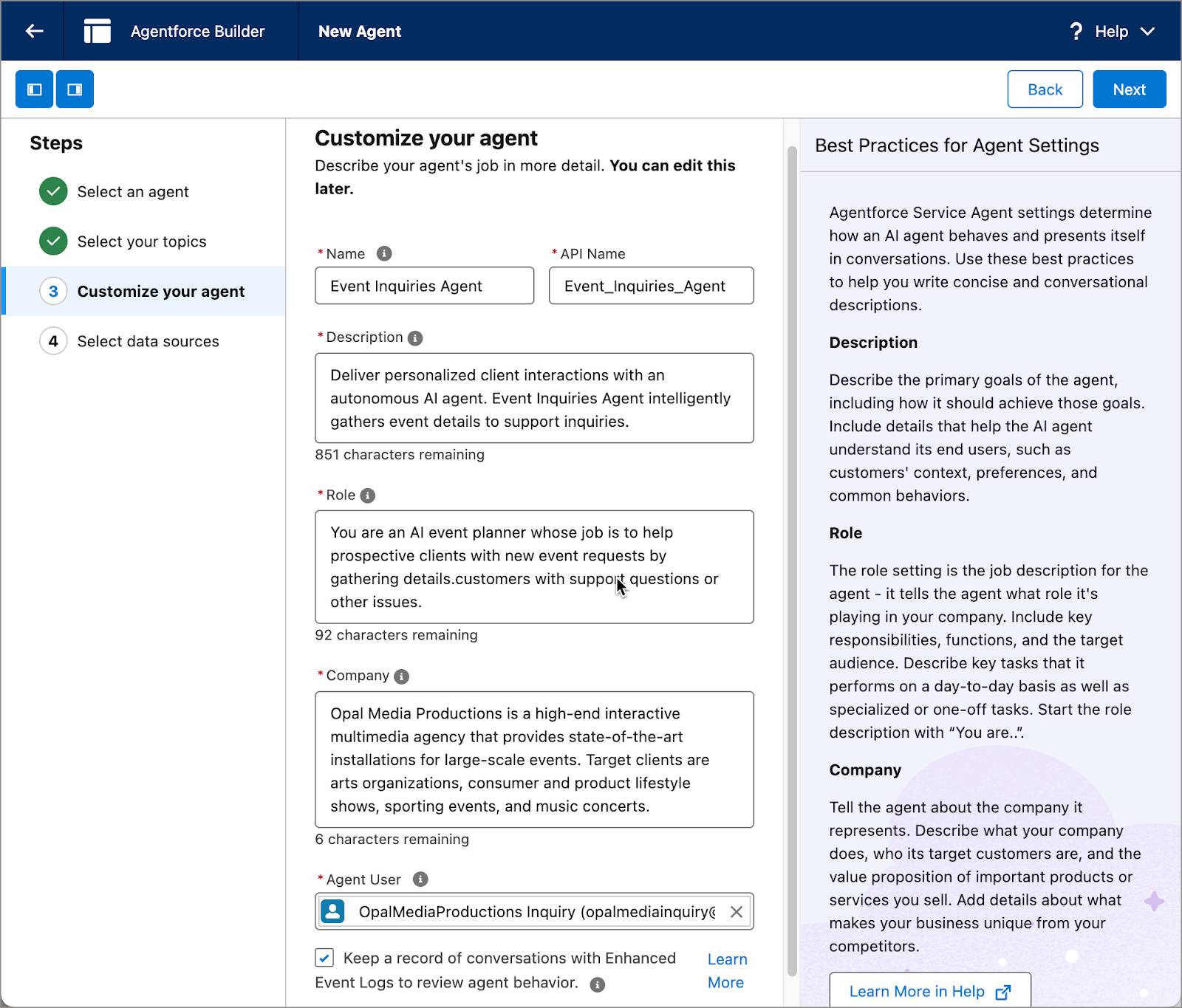Viewport: 1182px width, 1008px height.
Task: Click into the API Name input field
Action: point(651,286)
